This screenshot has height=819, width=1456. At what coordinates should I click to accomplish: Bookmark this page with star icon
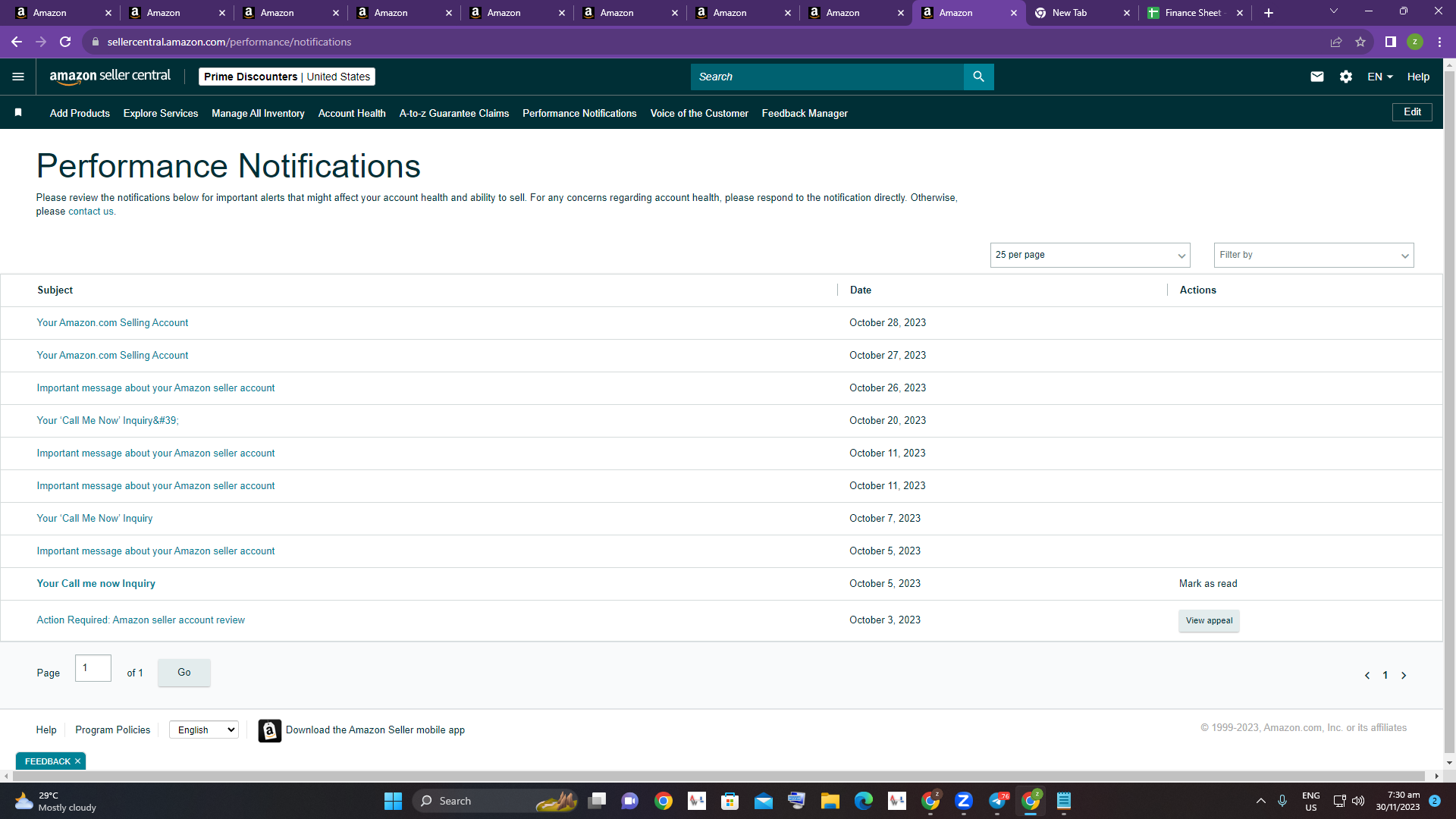pos(1360,42)
